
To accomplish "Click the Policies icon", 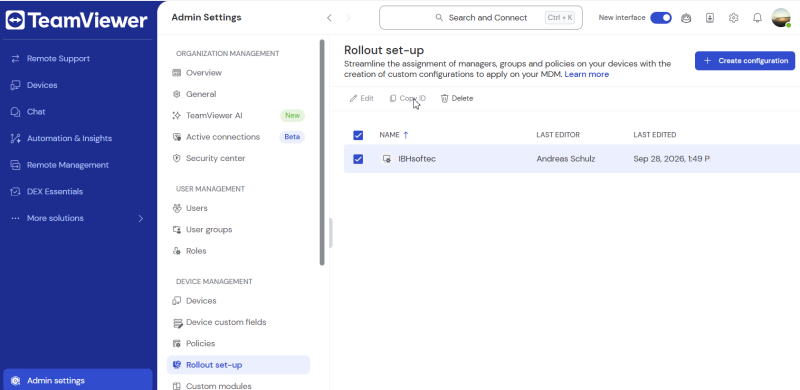I will point(177,344).
